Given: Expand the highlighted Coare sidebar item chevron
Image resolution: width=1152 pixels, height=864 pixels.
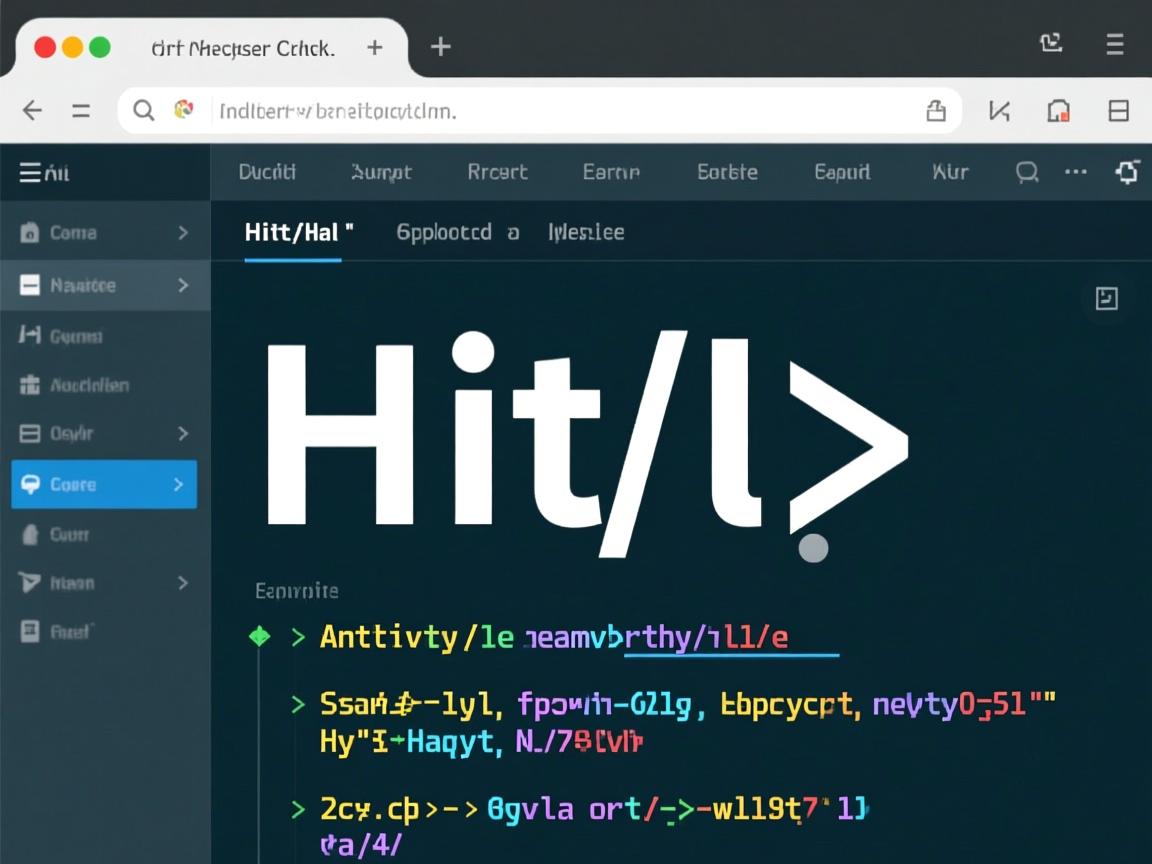Looking at the screenshot, I should point(178,485).
